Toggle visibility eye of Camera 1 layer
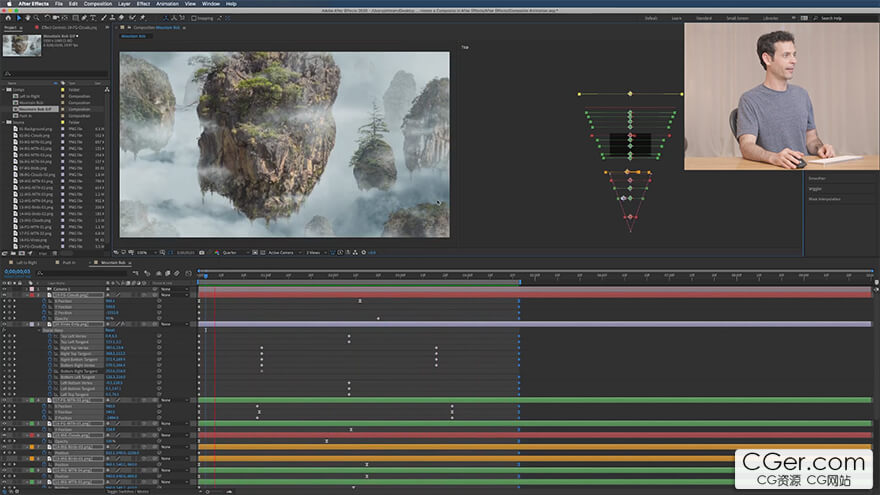Screen dimensions: 880x495 [4, 289]
